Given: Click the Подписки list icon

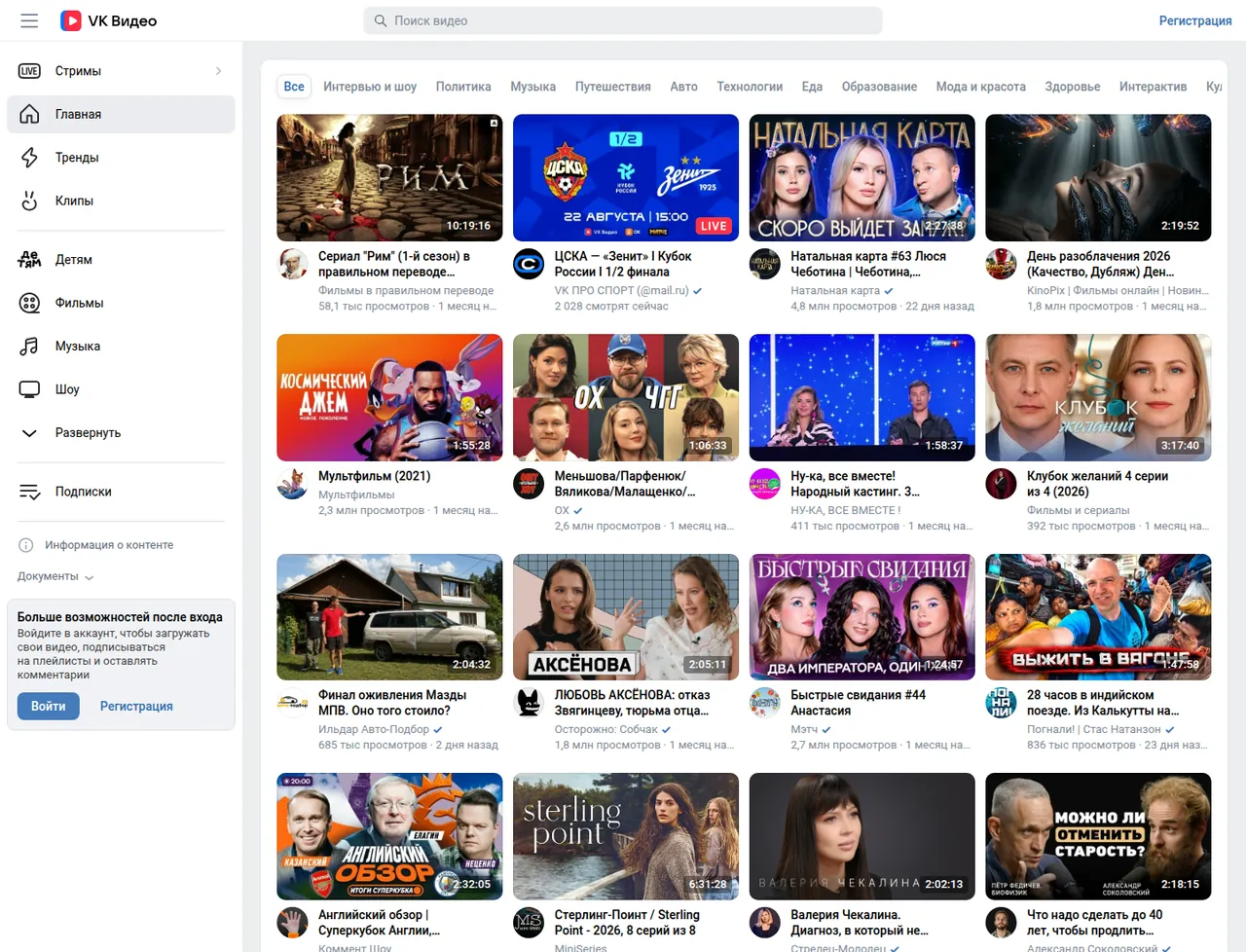Looking at the screenshot, I should click(29, 492).
